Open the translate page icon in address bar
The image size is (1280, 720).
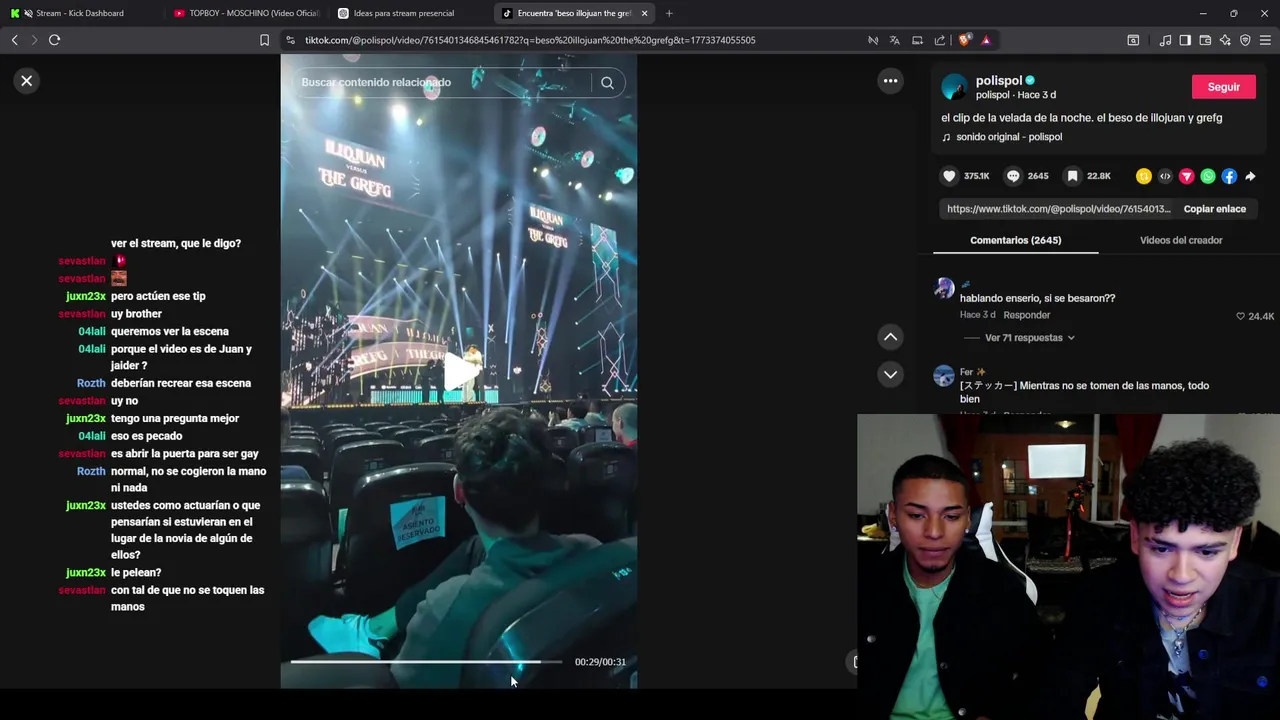click(894, 40)
